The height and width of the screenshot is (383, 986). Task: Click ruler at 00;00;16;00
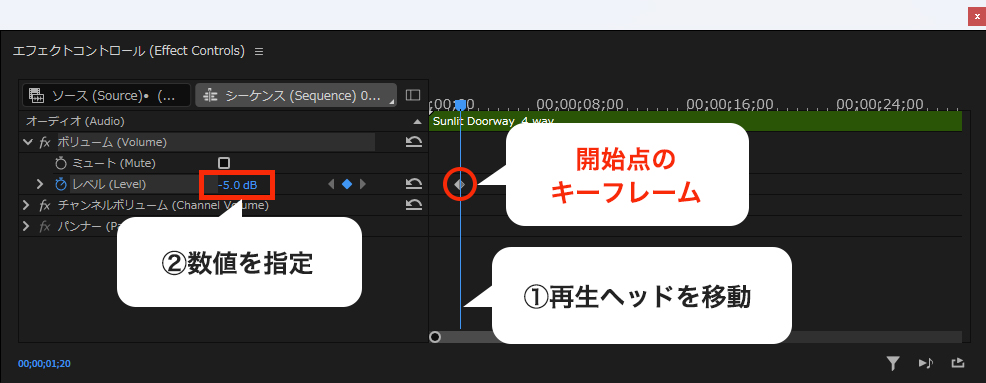729,104
